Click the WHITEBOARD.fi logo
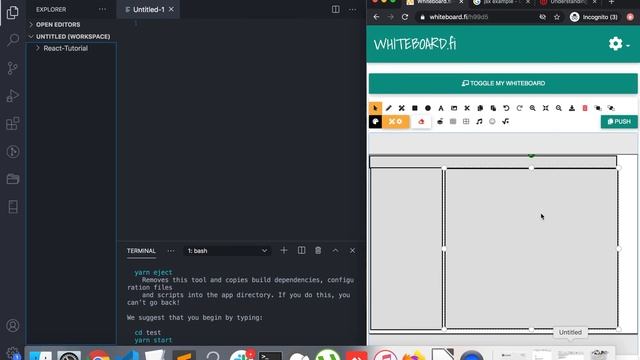 (x=415, y=44)
